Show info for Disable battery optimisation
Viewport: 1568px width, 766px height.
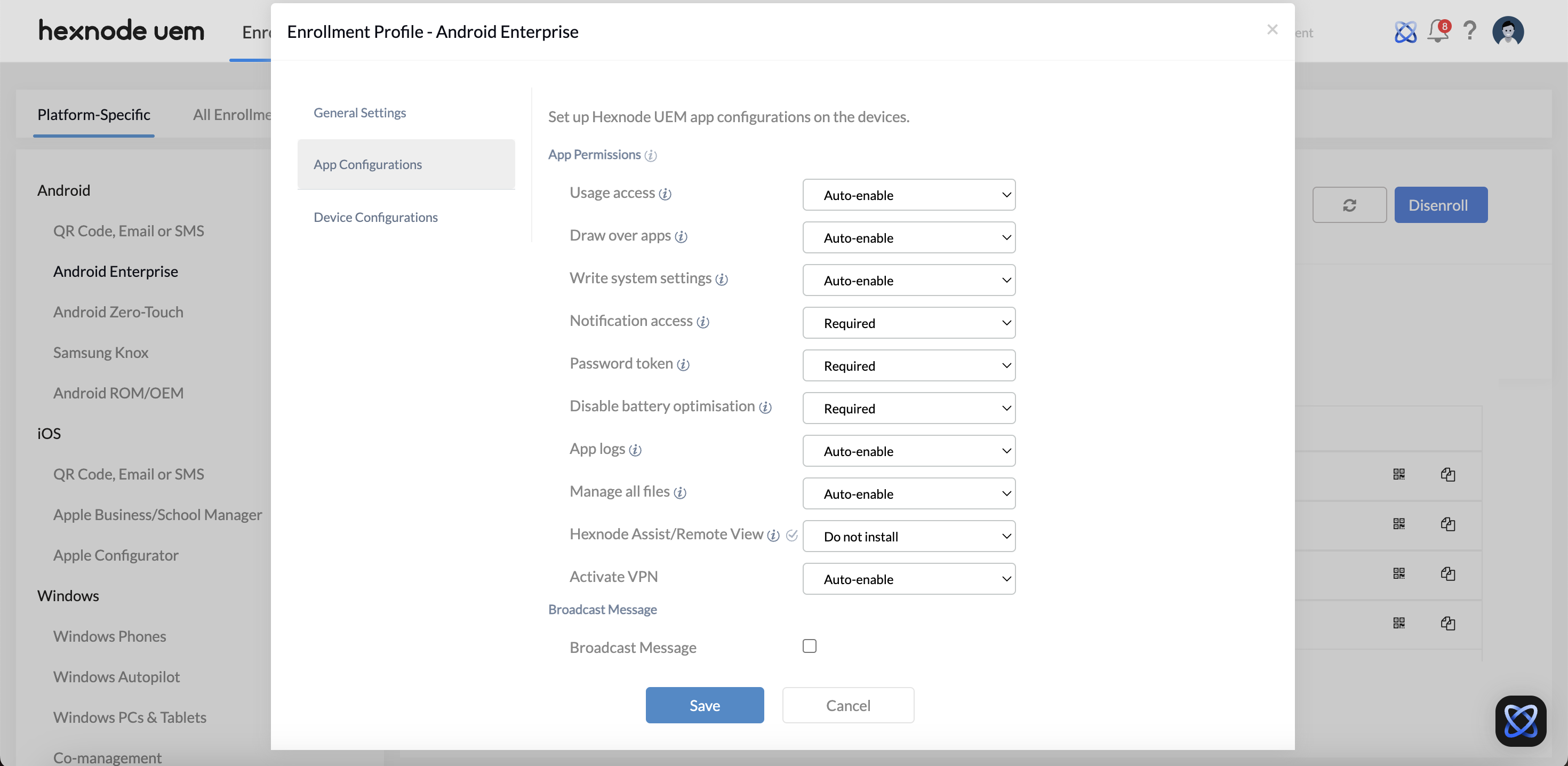[766, 407]
